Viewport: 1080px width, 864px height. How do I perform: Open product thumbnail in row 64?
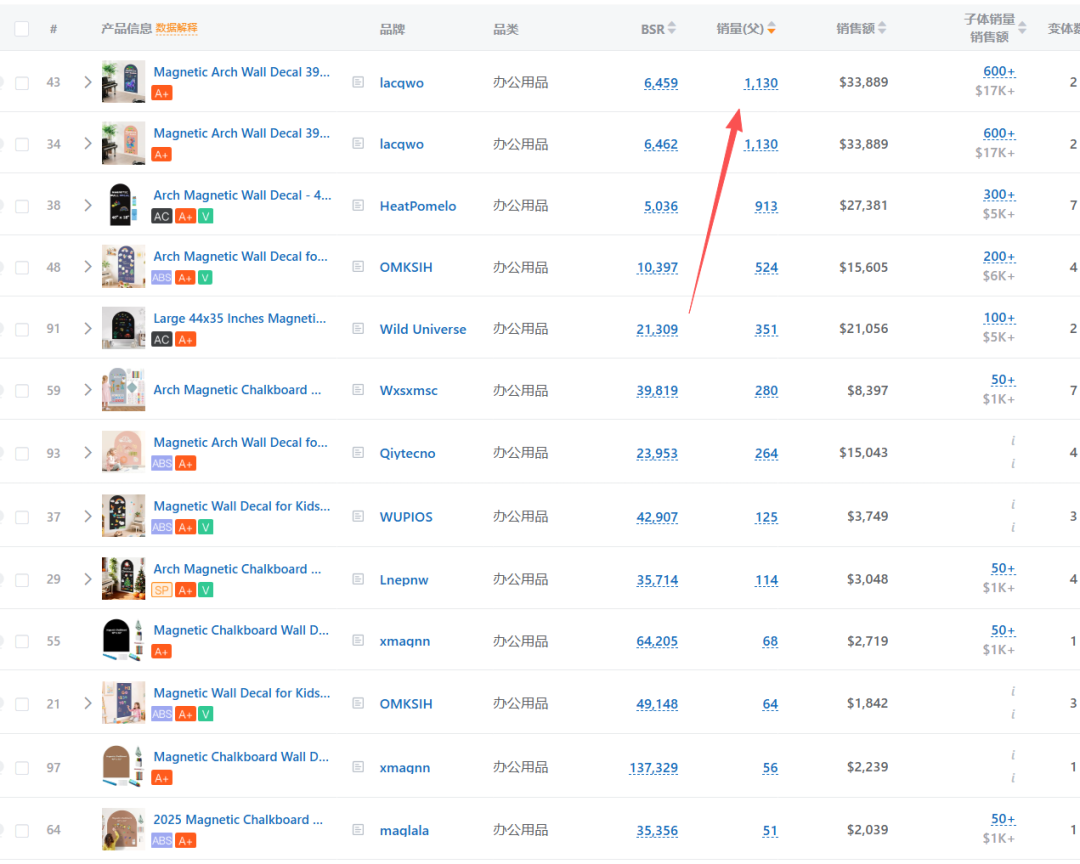(x=123, y=830)
